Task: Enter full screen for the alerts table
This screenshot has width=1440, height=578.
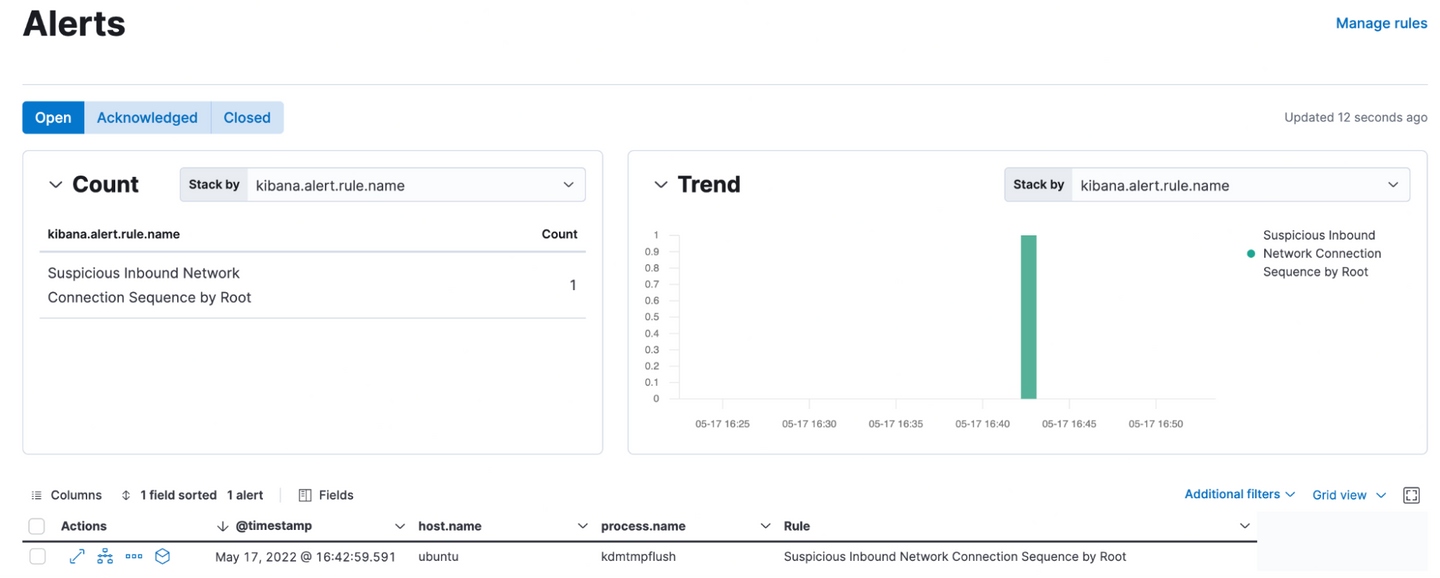Action: pos(1411,495)
